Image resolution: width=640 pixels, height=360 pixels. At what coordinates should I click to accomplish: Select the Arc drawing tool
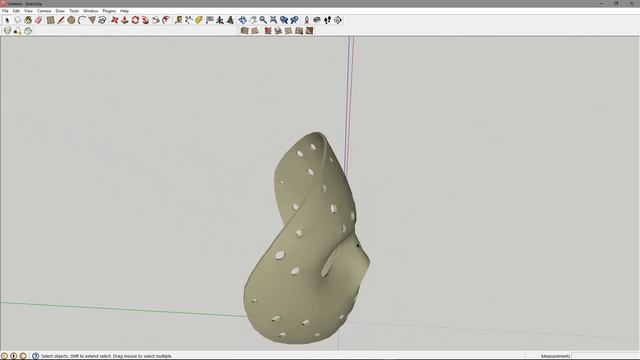82,20
